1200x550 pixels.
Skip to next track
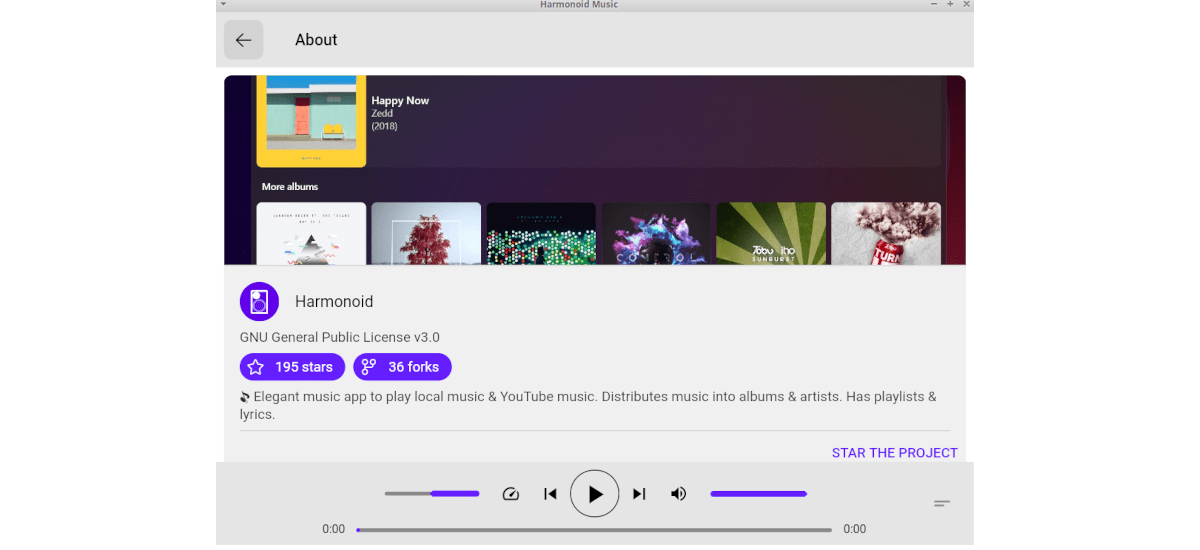click(x=639, y=494)
